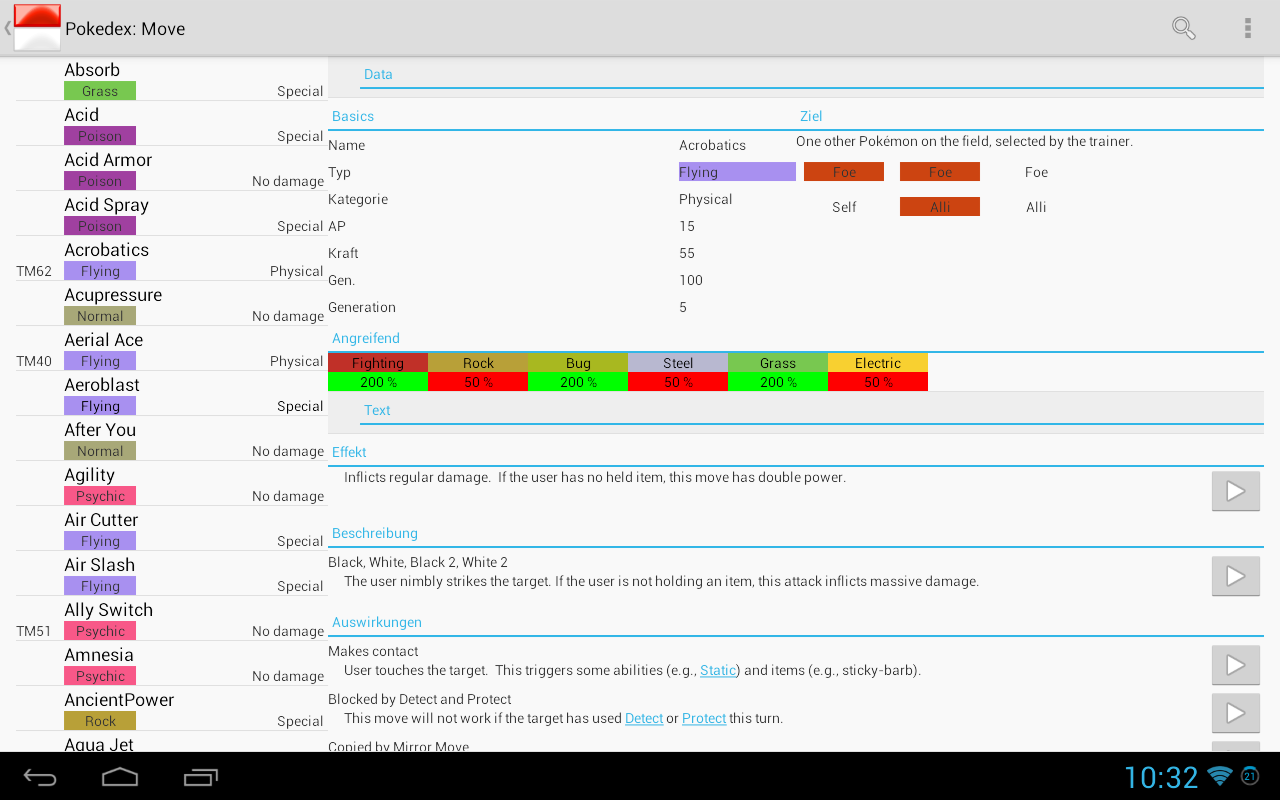Viewport: 1280px width, 800px height.
Task: Play the Effekt text button
Action: [x=1235, y=491]
